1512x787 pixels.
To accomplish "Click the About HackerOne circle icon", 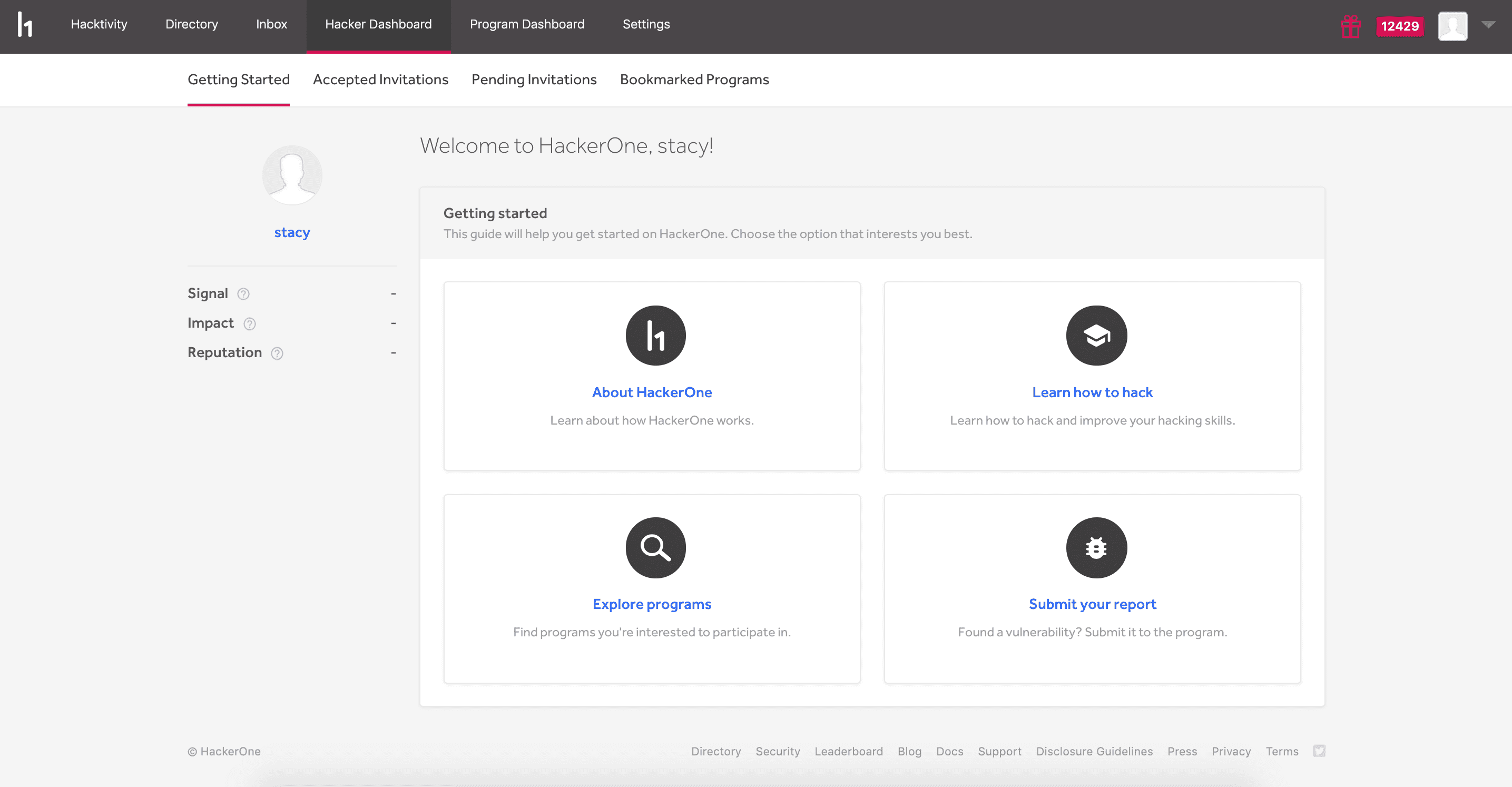I will 655,336.
